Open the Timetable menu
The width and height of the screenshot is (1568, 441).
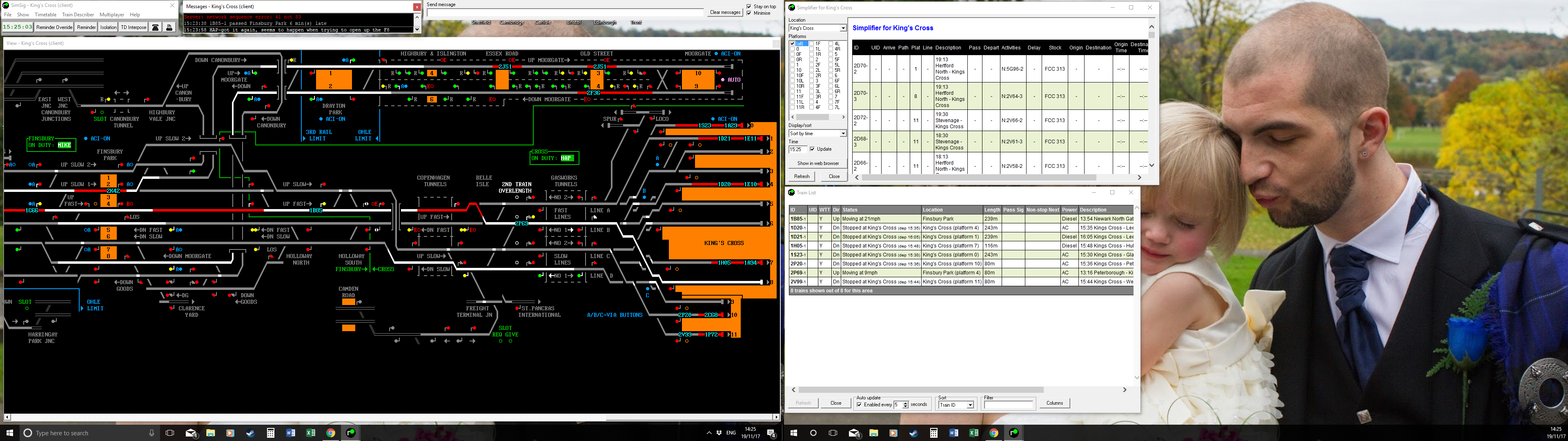pyautogui.click(x=46, y=15)
